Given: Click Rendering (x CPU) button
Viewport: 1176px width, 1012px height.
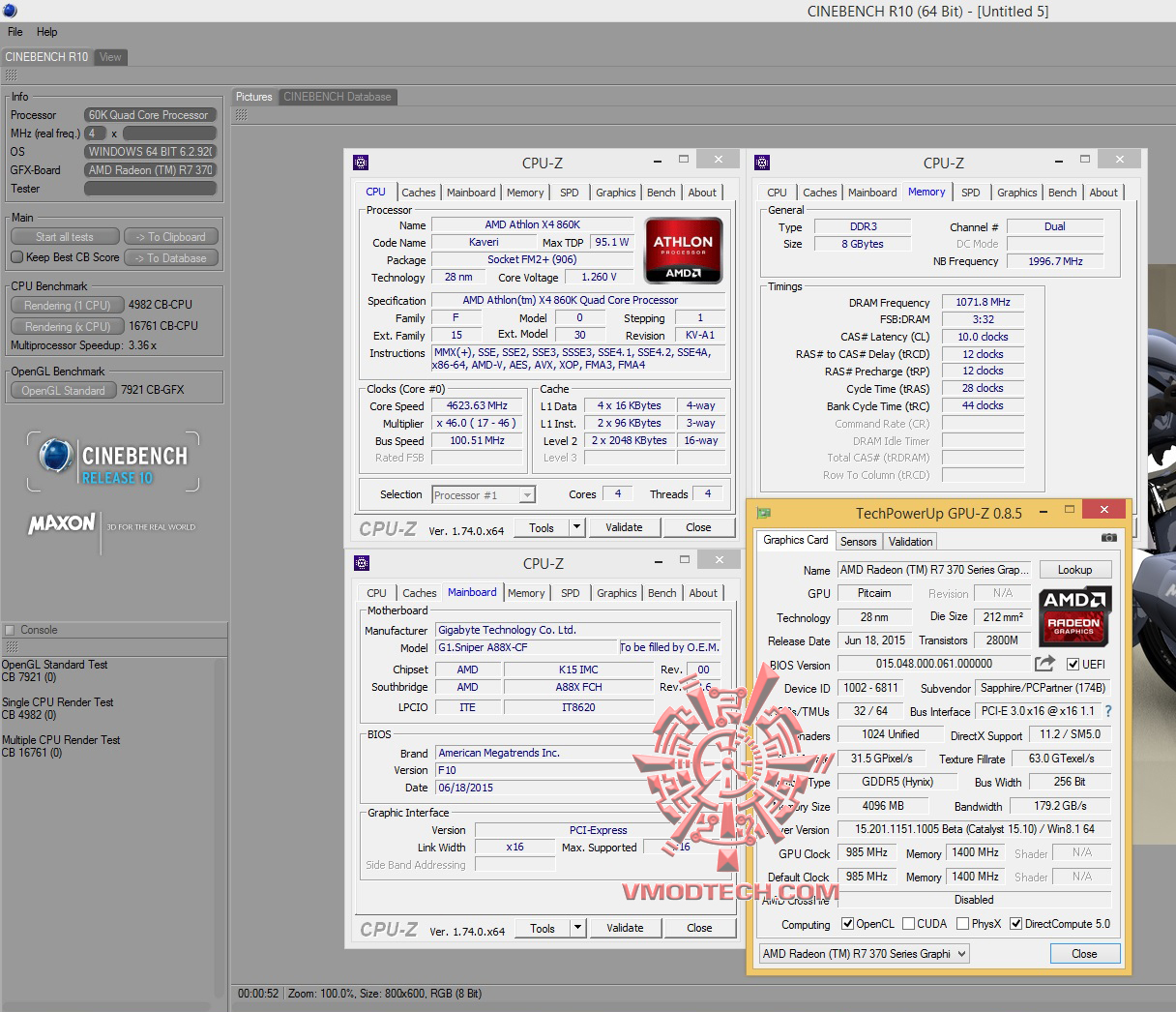Looking at the screenshot, I should pyautogui.click(x=68, y=326).
